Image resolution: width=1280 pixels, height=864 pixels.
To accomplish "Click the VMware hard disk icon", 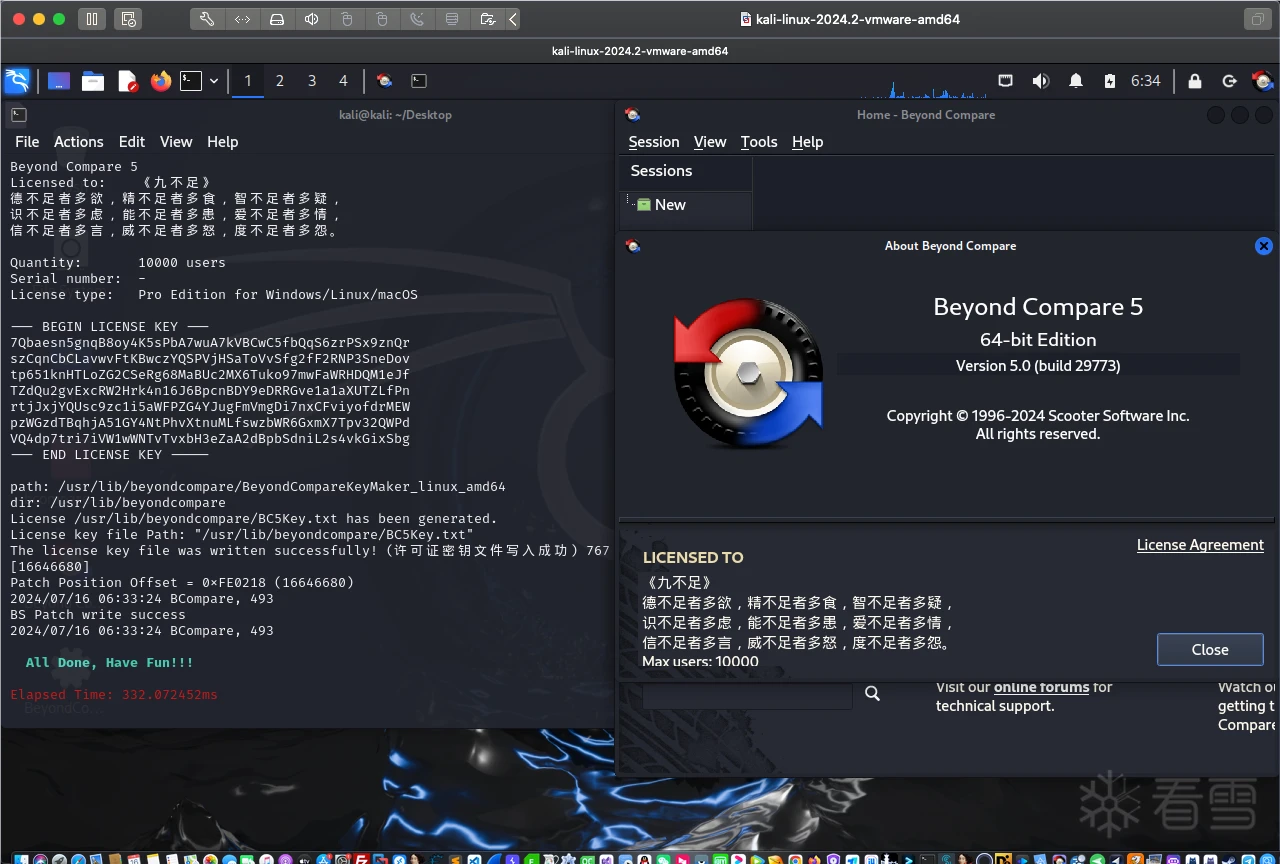I will point(278,19).
